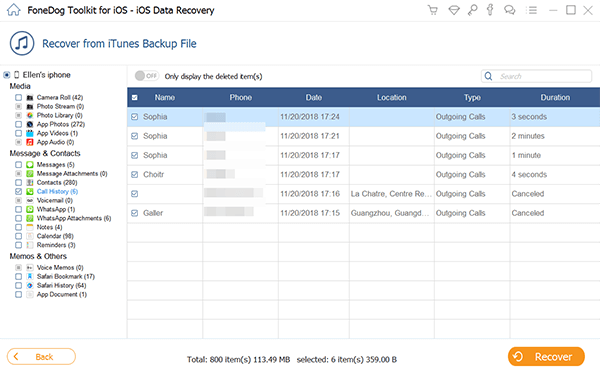Viewport: 600px width, 375px height.
Task: Check the Safari History checkbox
Action: (x=18, y=285)
